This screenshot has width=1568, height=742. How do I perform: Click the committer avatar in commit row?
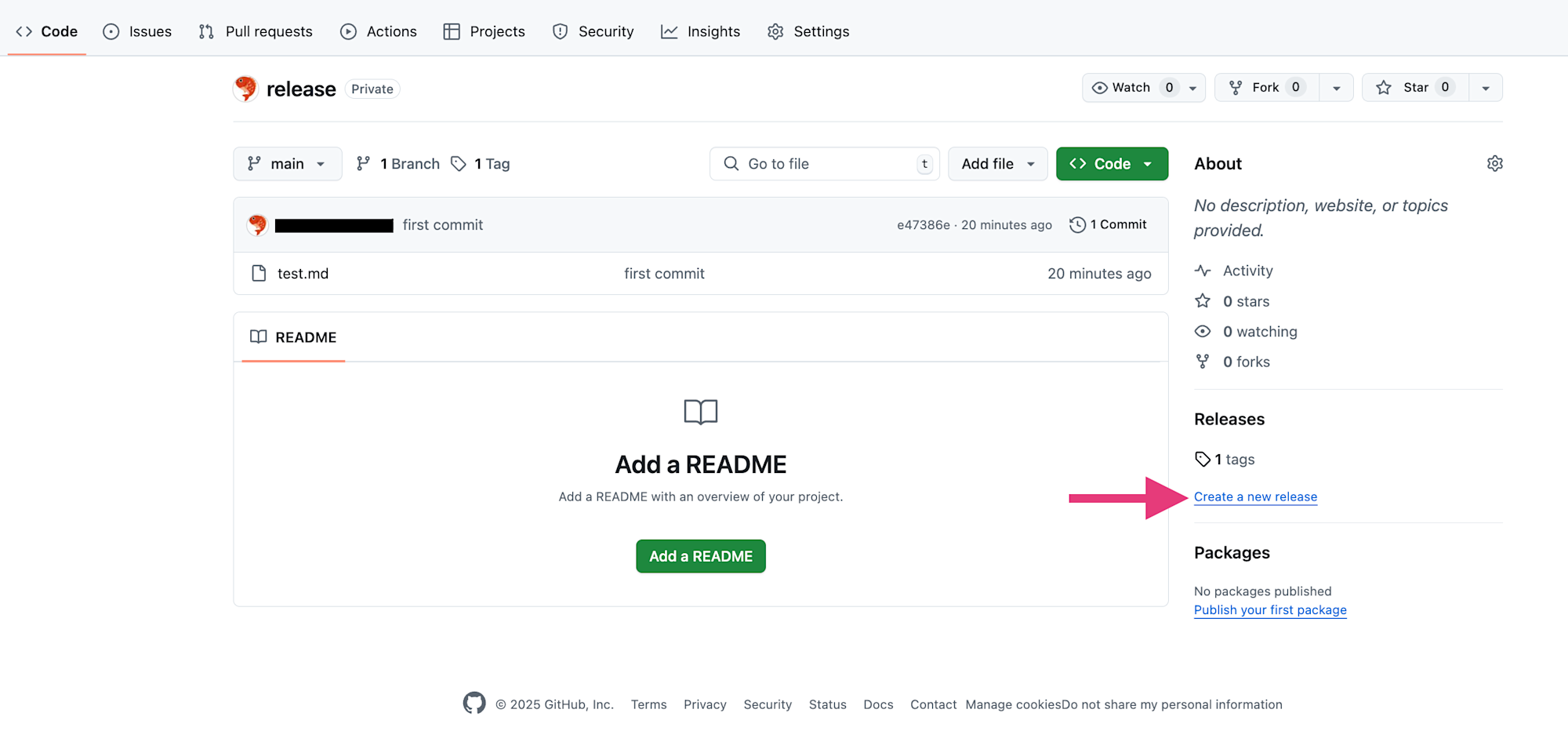point(257,225)
